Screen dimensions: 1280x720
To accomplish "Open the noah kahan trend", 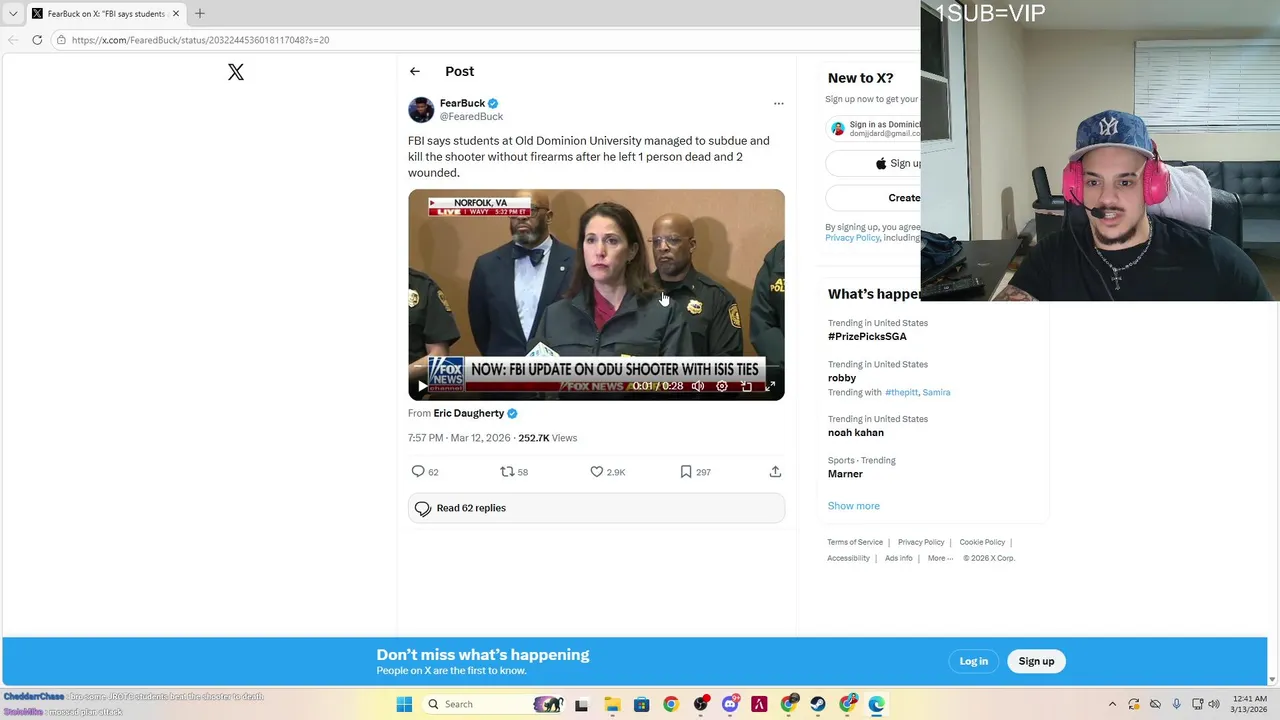I will [x=856, y=433].
